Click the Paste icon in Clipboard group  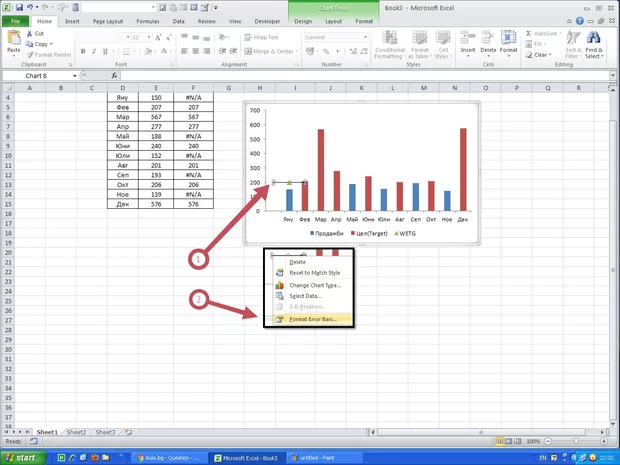(x=14, y=38)
